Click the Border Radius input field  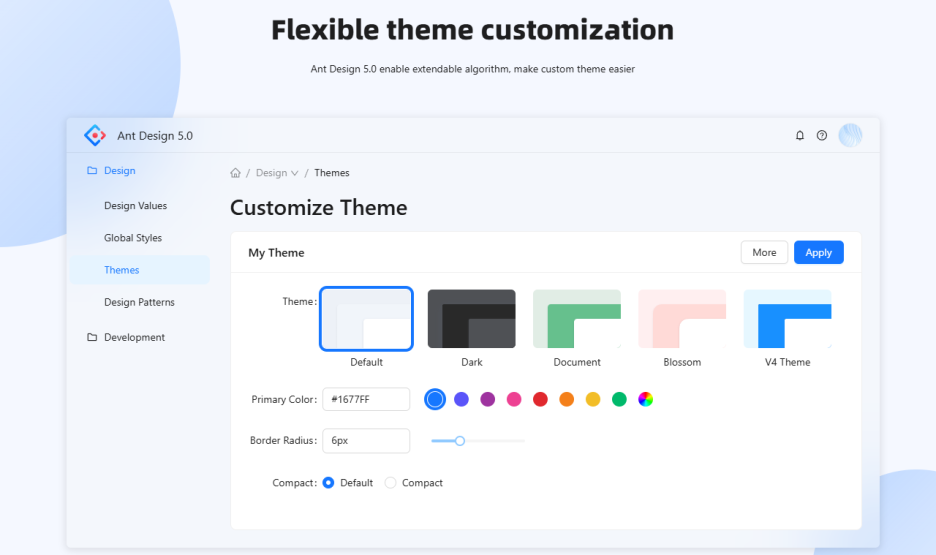coord(366,440)
